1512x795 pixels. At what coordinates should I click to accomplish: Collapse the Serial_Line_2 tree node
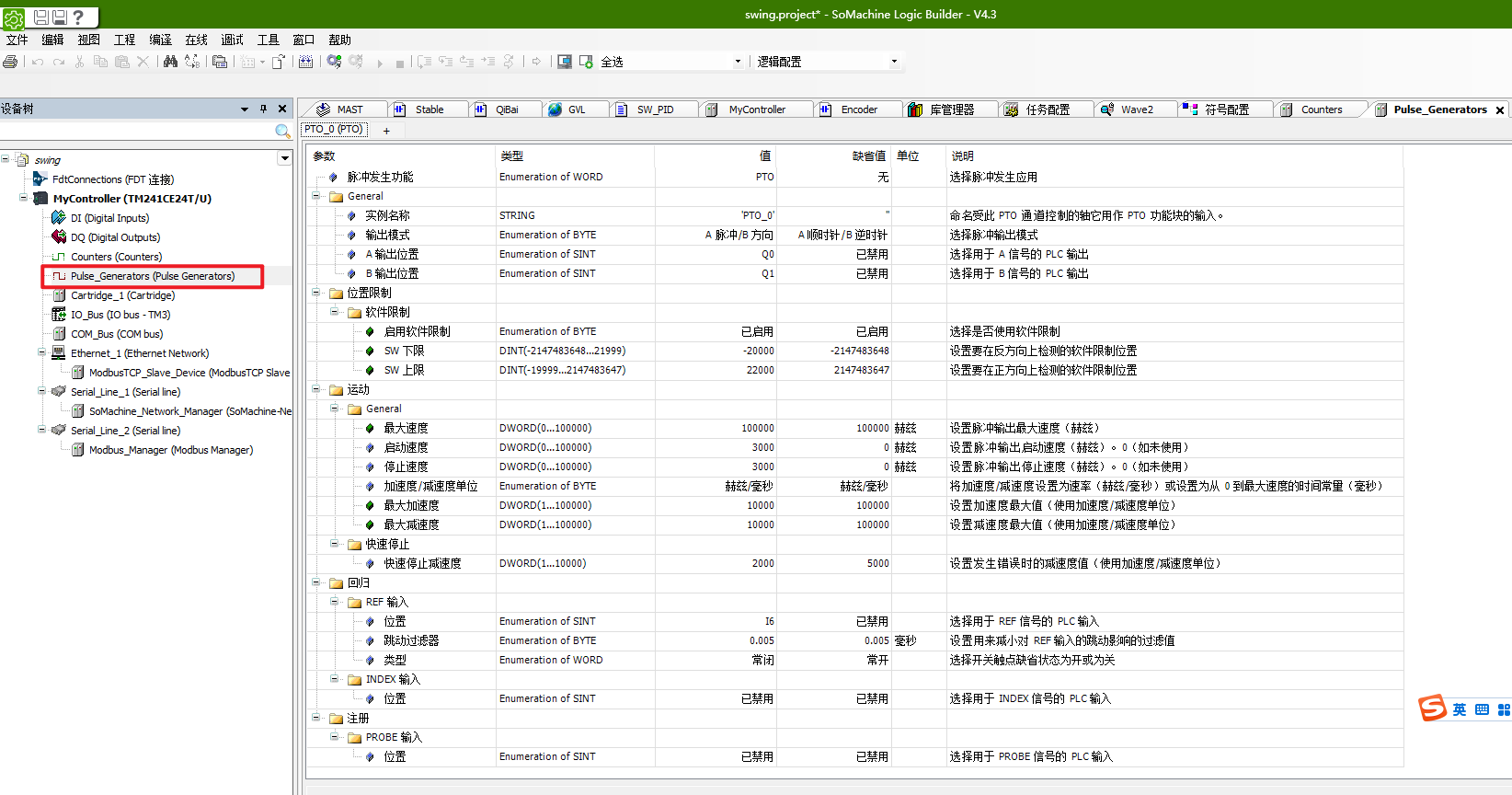coord(41,430)
